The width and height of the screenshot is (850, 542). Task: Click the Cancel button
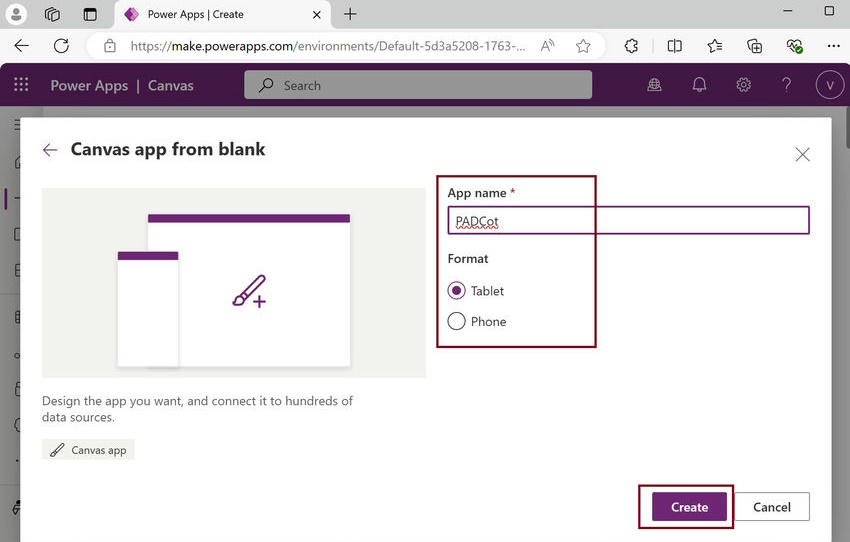coord(771,507)
